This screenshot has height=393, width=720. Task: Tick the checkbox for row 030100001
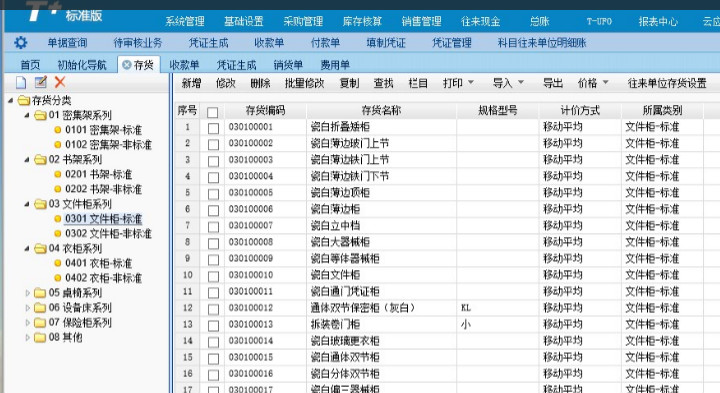[x=213, y=128]
